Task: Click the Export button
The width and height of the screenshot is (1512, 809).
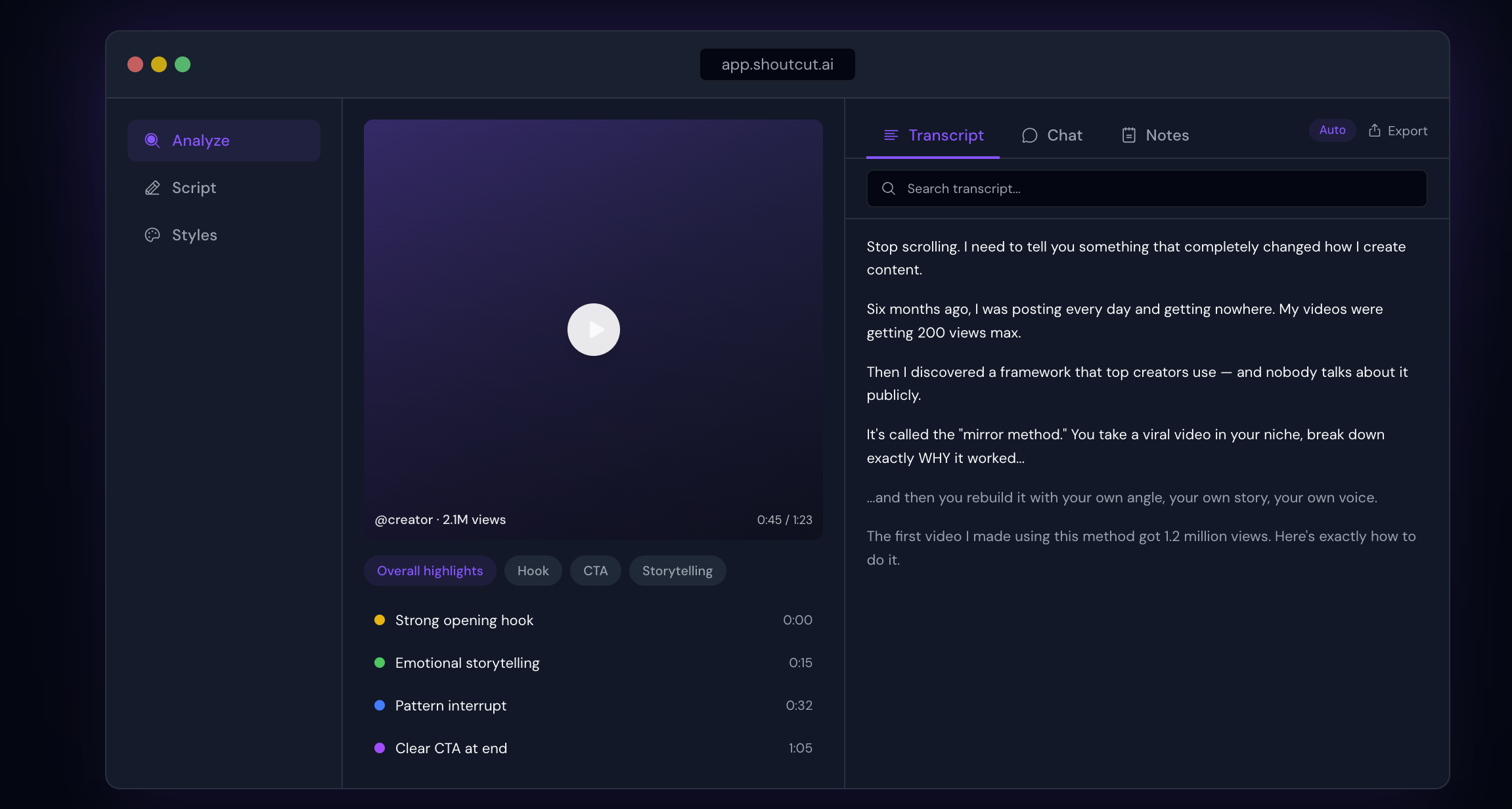Action: click(x=1398, y=131)
